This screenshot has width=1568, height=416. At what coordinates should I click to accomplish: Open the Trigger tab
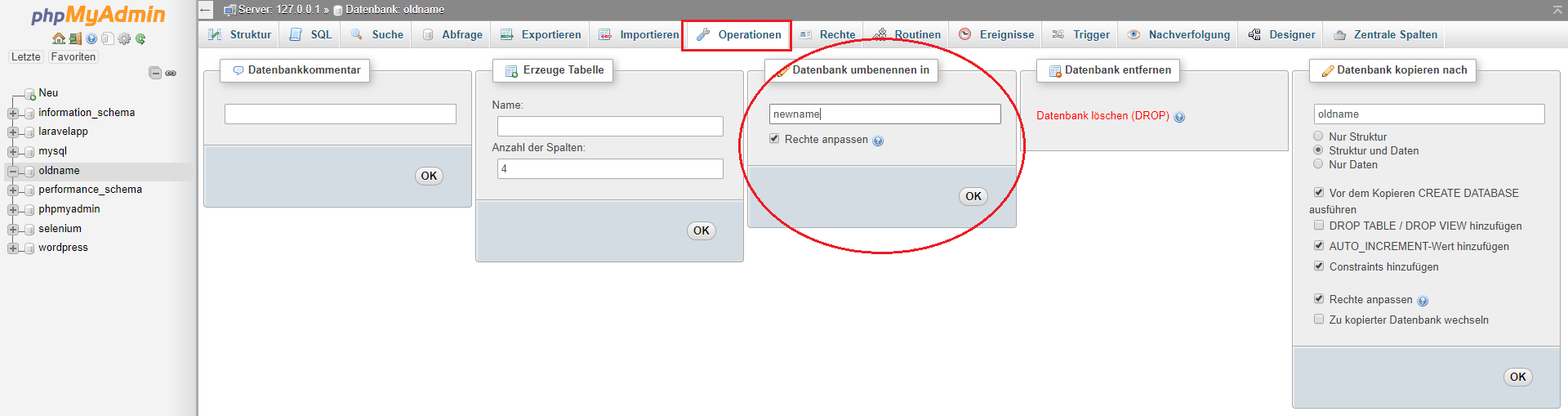[1080, 34]
